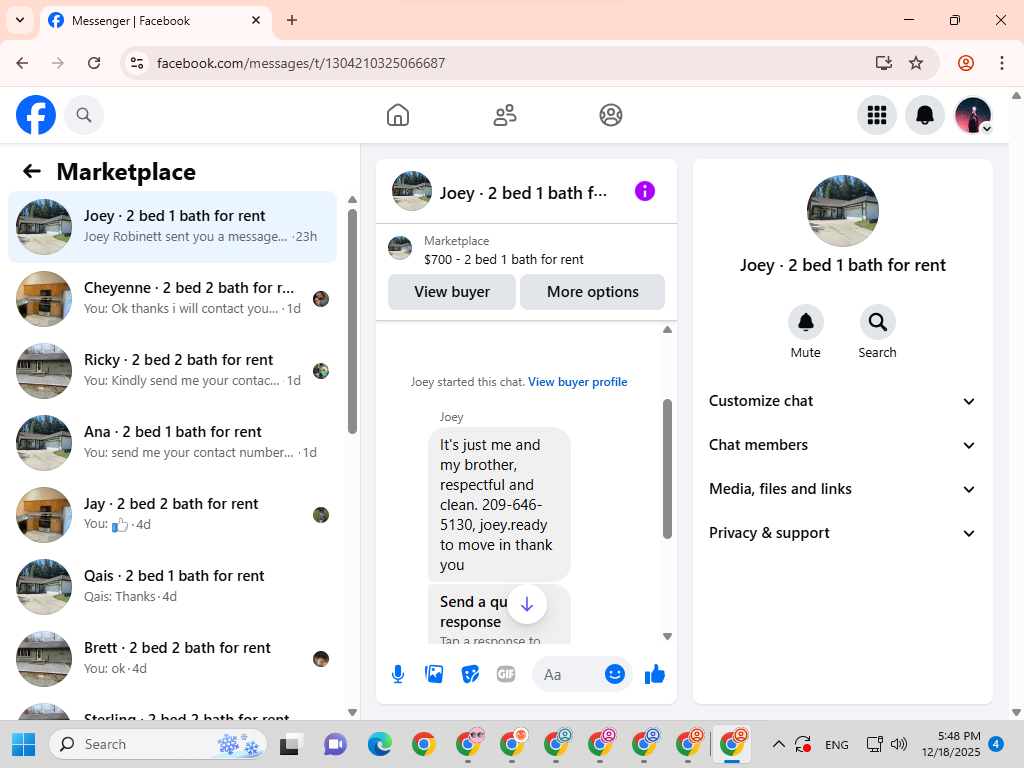The height and width of the screenshot is (768, 1024).
Task: Open Microsoft Edge from taskbar
Action: pyautogui.click(x=379, y=744)
